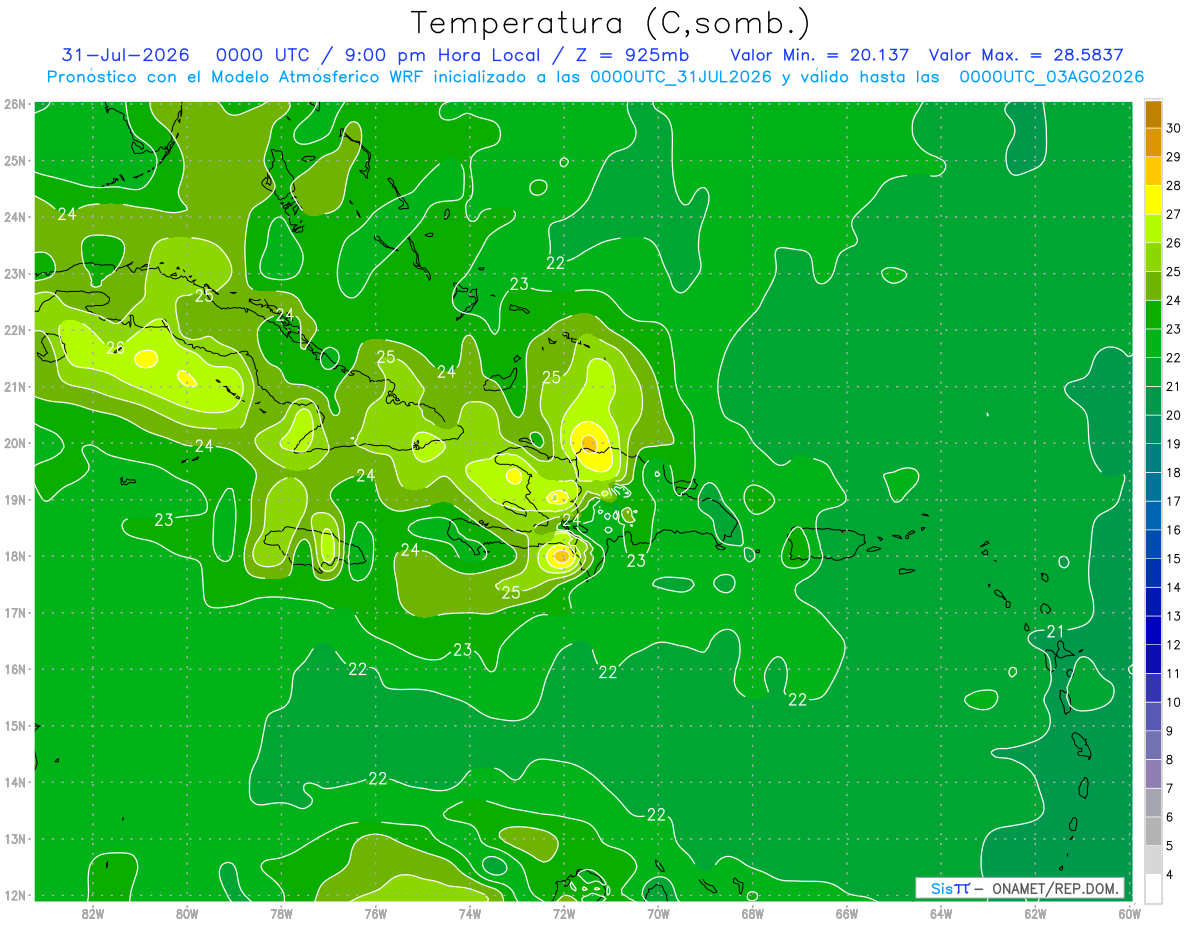Click the '68W' longitude label
Viewport: 1200px width, 927px height.
[752, 913]
